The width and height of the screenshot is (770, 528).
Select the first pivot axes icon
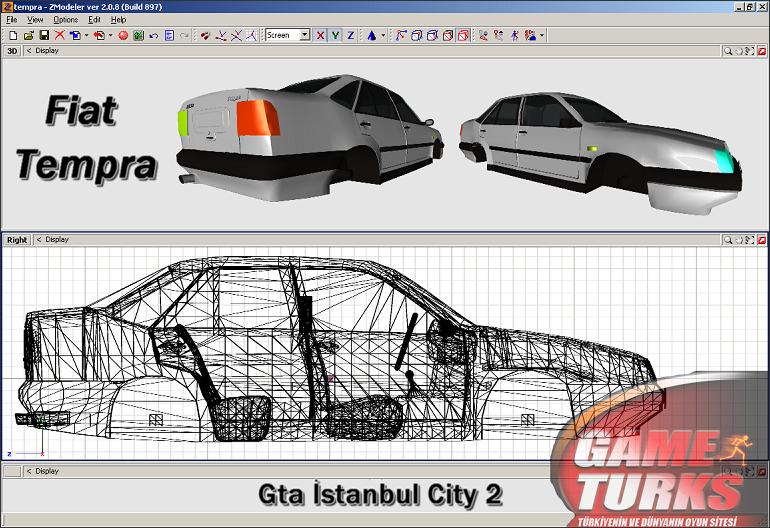point(221,35)
